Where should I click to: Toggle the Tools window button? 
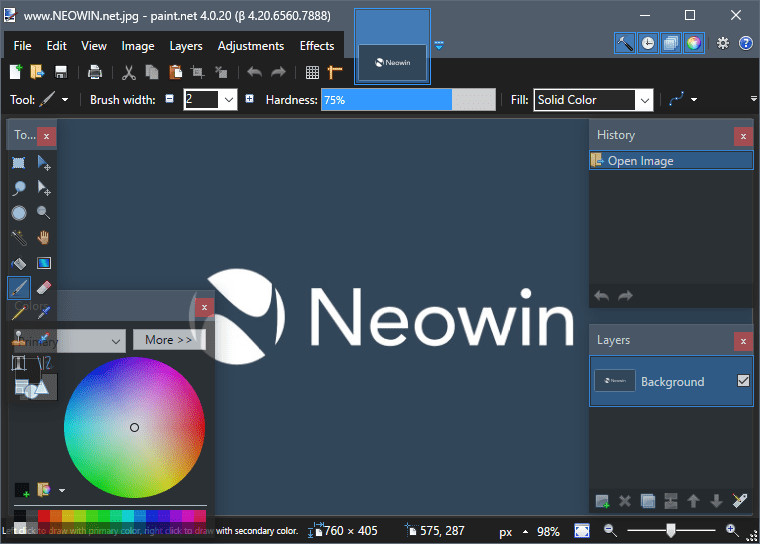click(x=625, y=44)
